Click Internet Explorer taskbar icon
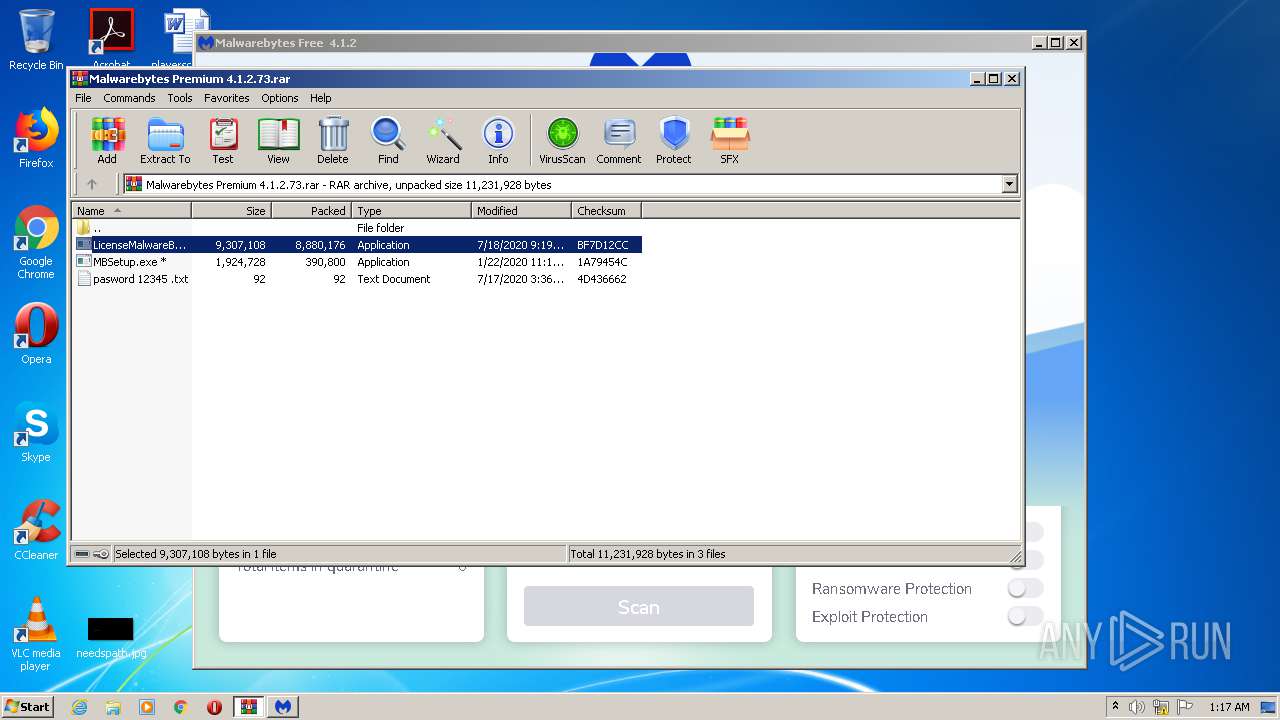This screenshot has width=1280, height=720. pyautogui.click(x=79, y=707)
